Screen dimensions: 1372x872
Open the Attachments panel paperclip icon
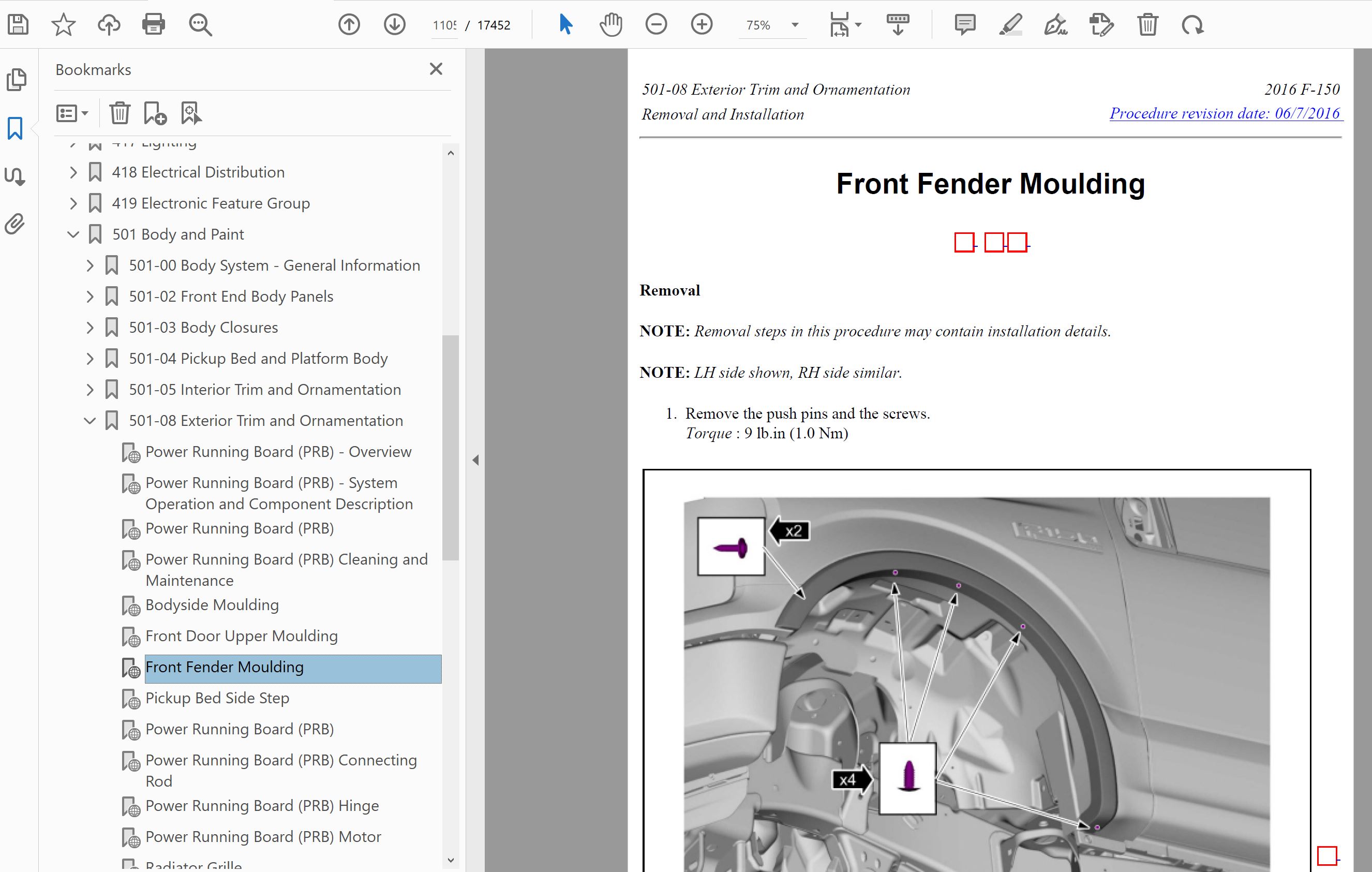[16, 224]
